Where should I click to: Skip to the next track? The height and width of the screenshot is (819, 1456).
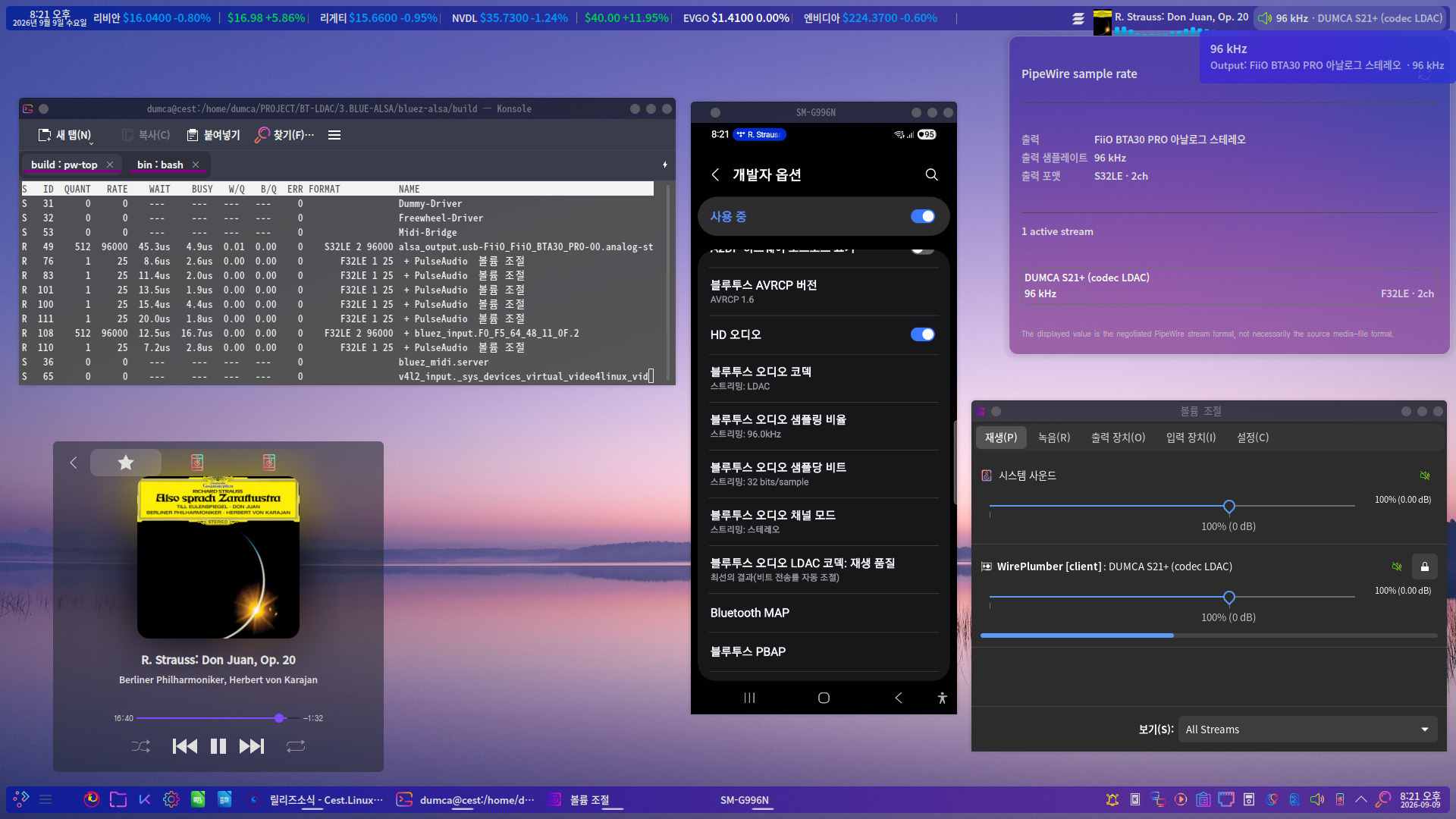point(252,746)
